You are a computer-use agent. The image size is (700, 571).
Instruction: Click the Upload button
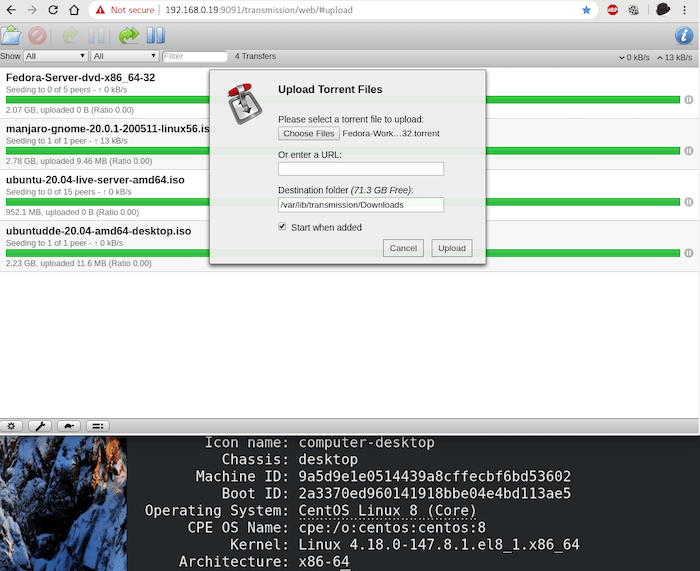pos(452,248)
